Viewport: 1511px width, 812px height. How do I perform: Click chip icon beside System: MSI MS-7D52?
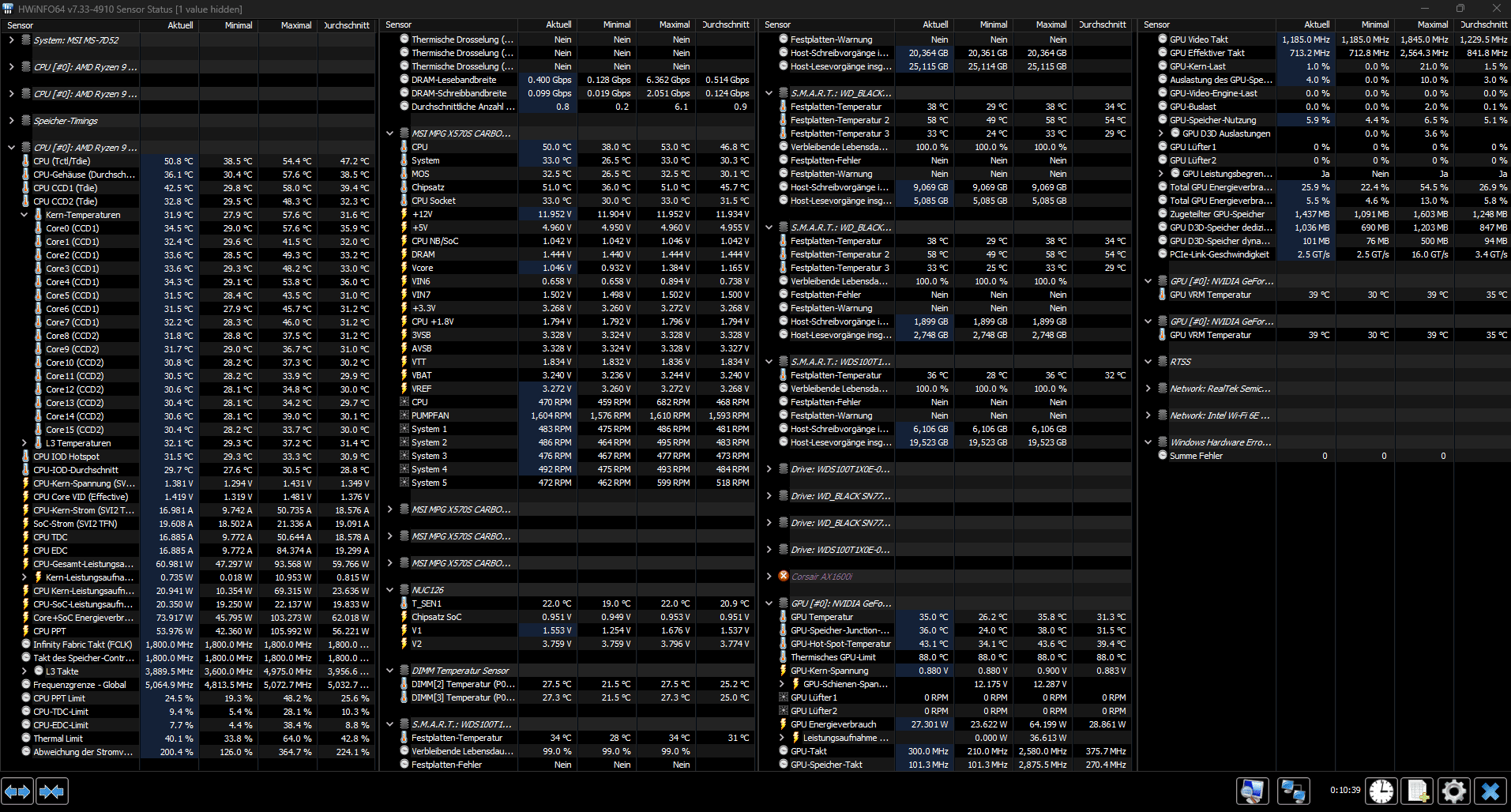tap(26, 40)
